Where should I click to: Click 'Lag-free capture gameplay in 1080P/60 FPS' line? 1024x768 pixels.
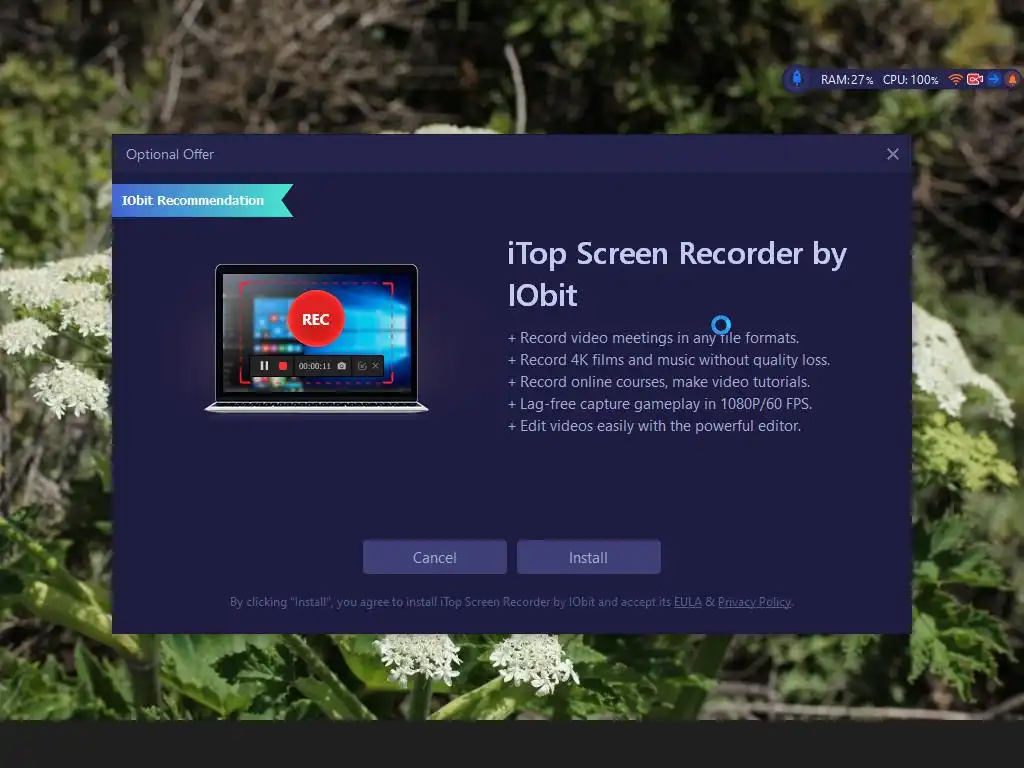(660, 404)
